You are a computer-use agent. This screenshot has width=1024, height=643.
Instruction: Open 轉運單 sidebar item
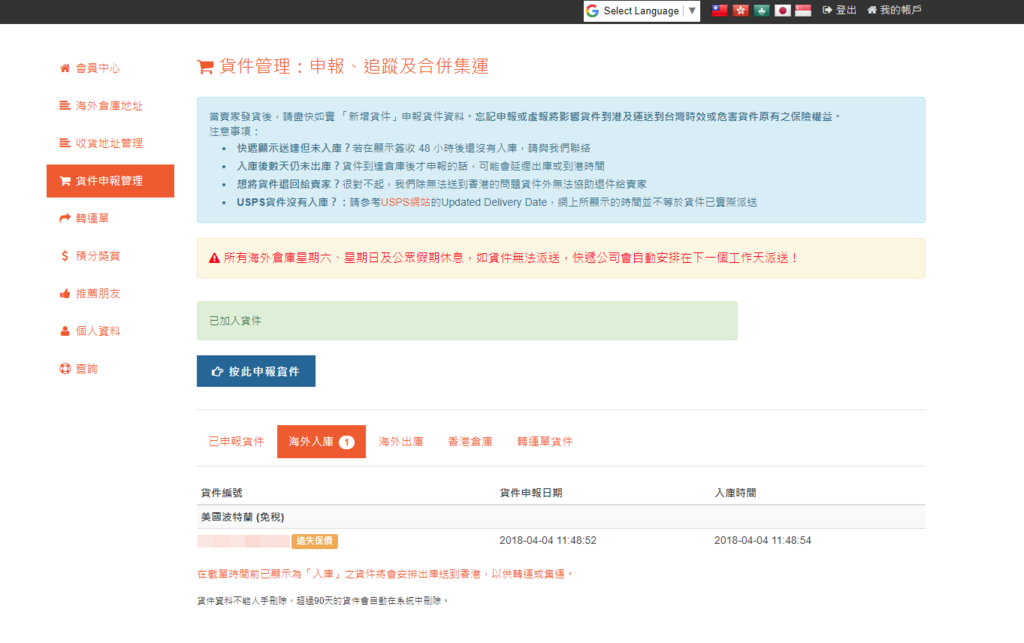click(x=94, y=218)
